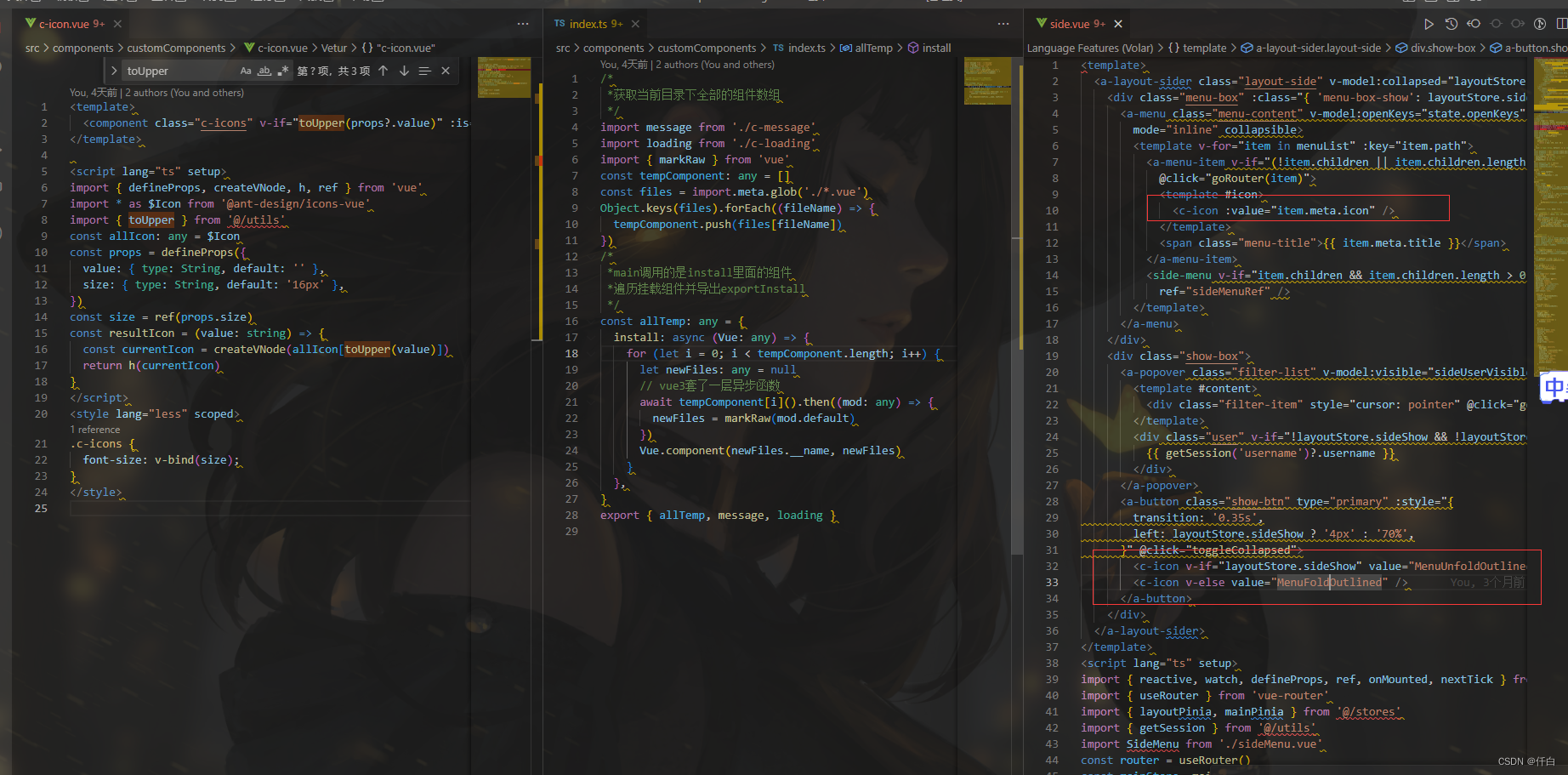
Task: Go to the previous change icon
Action: coord(1474,24)
